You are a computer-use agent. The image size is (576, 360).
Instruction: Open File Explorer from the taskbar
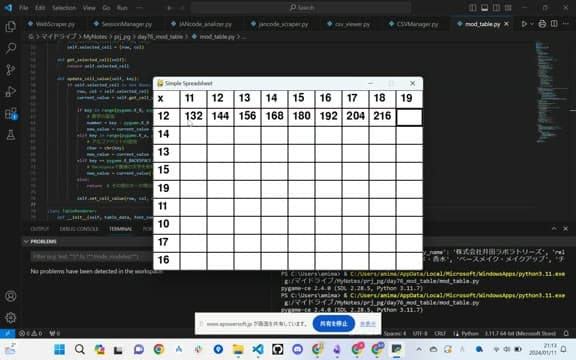238,349
